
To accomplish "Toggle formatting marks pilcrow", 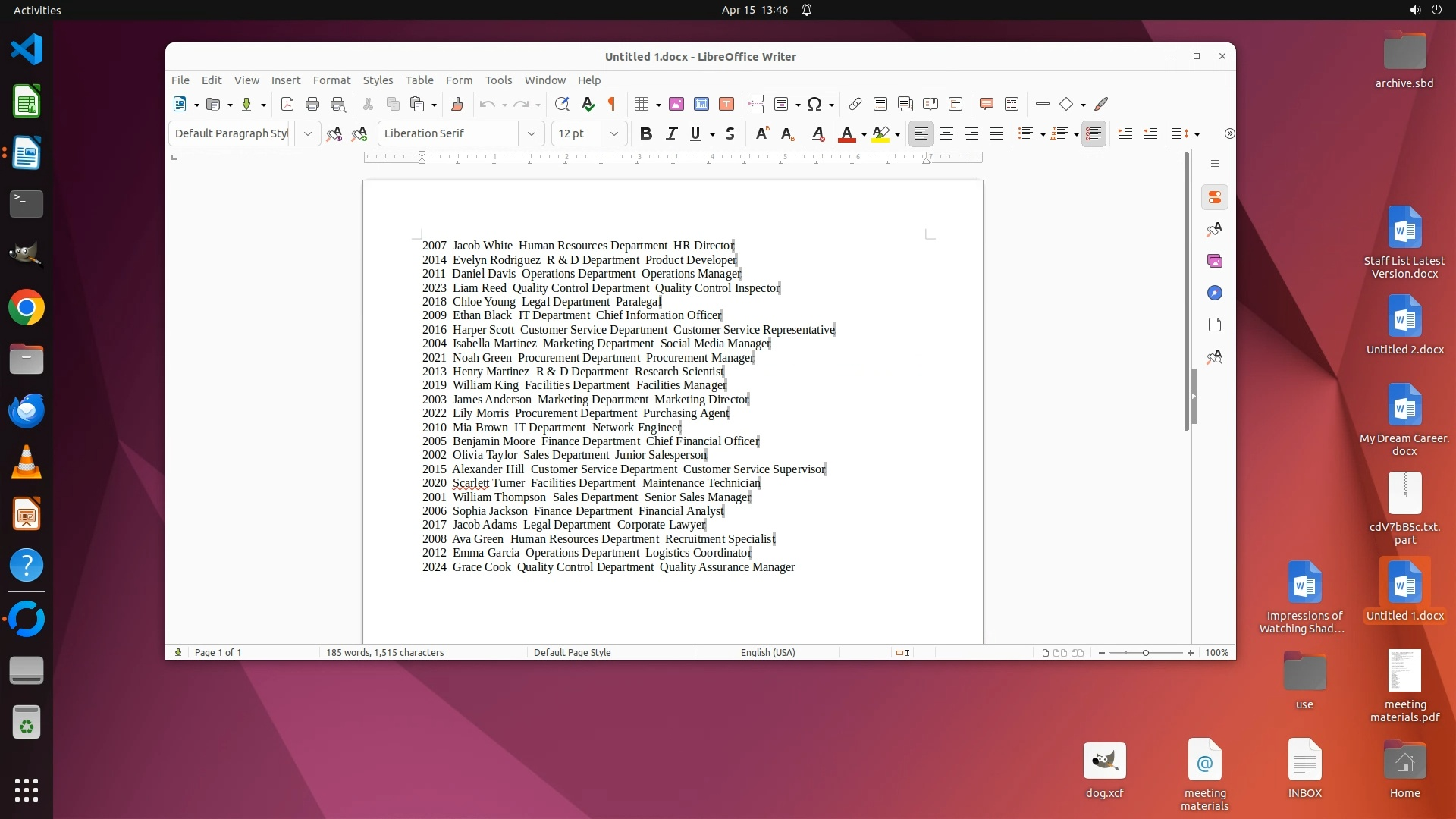I will click(x=612, y=105).
